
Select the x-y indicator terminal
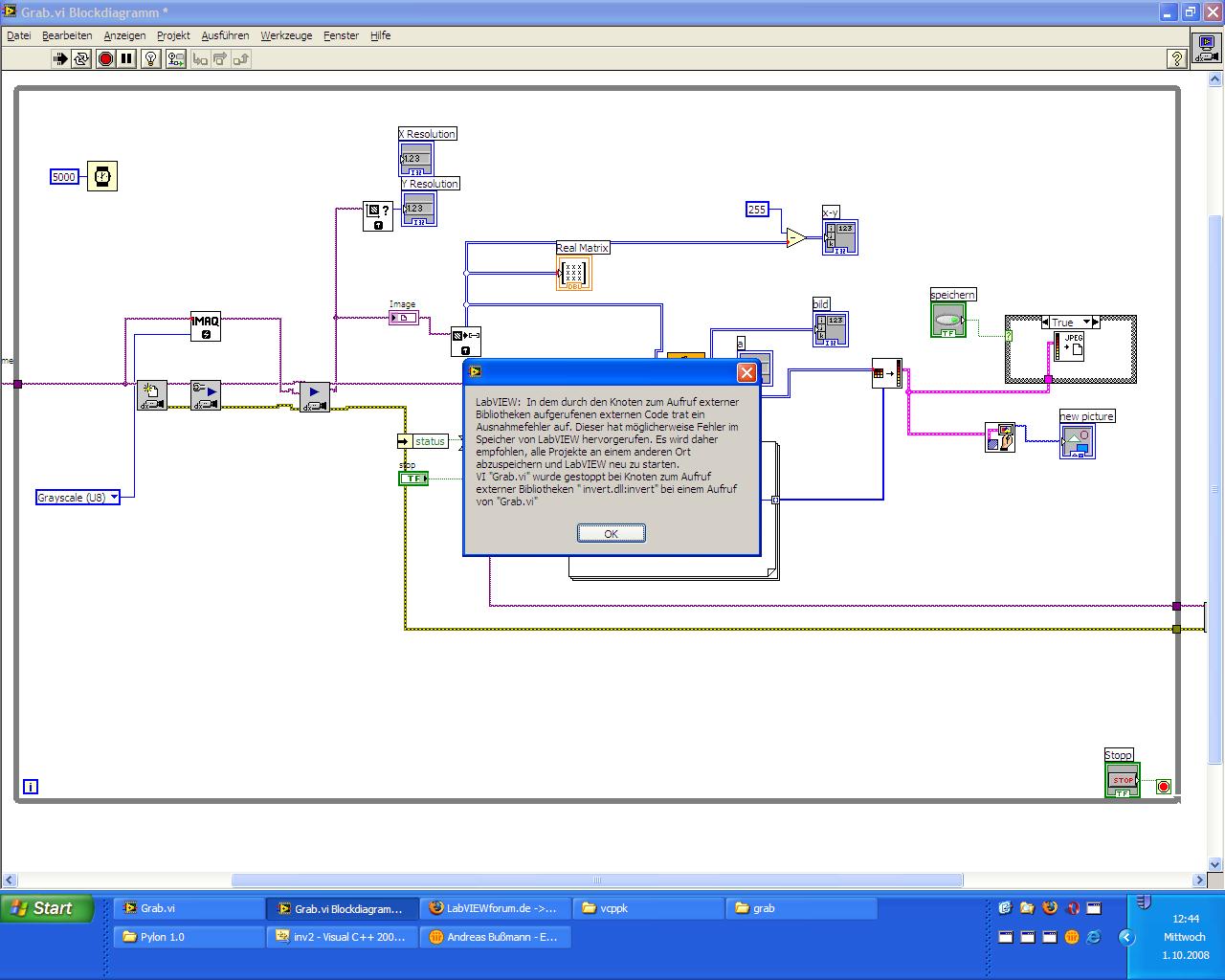840,237
